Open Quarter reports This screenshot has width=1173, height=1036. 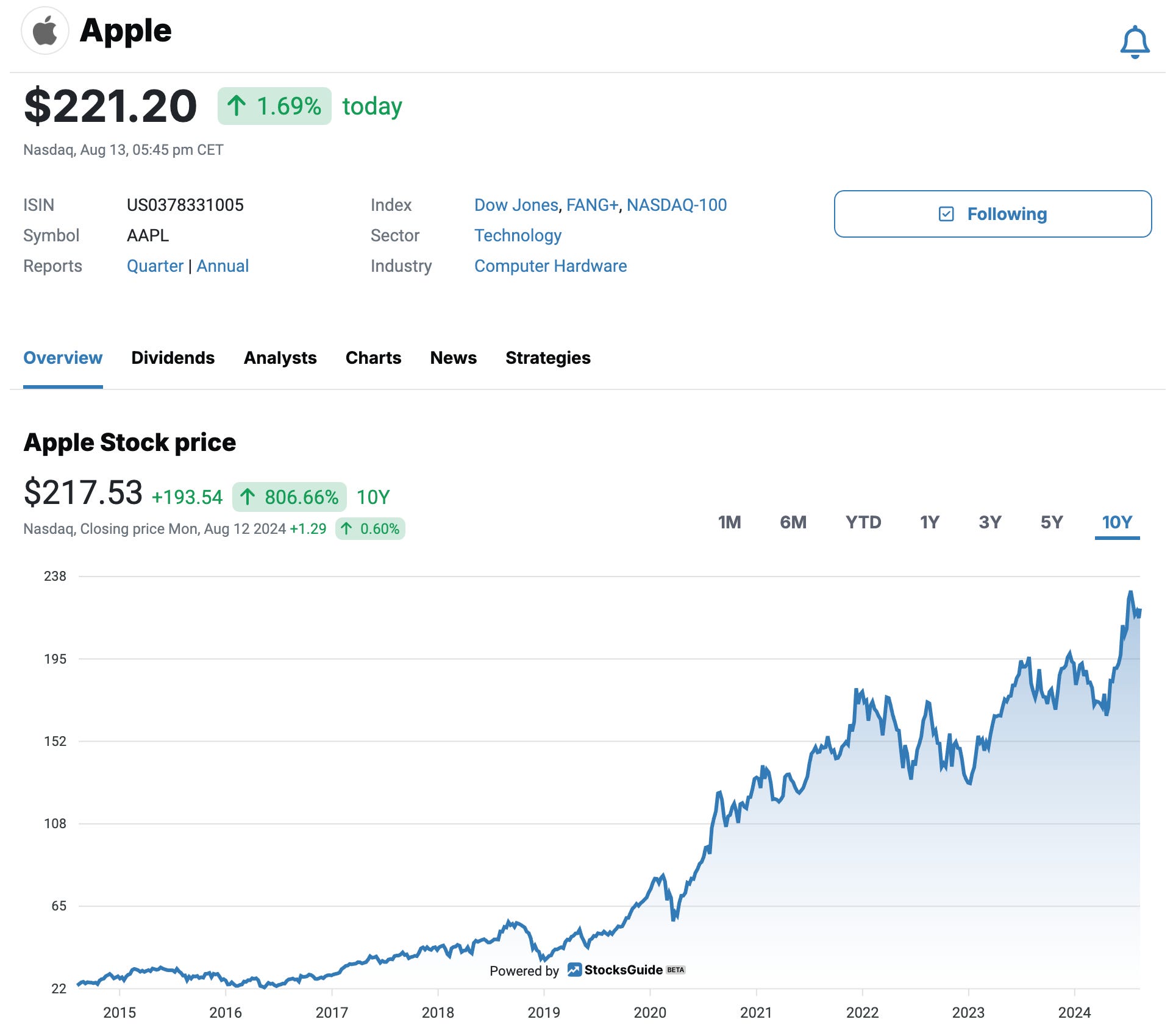[155, 266]
